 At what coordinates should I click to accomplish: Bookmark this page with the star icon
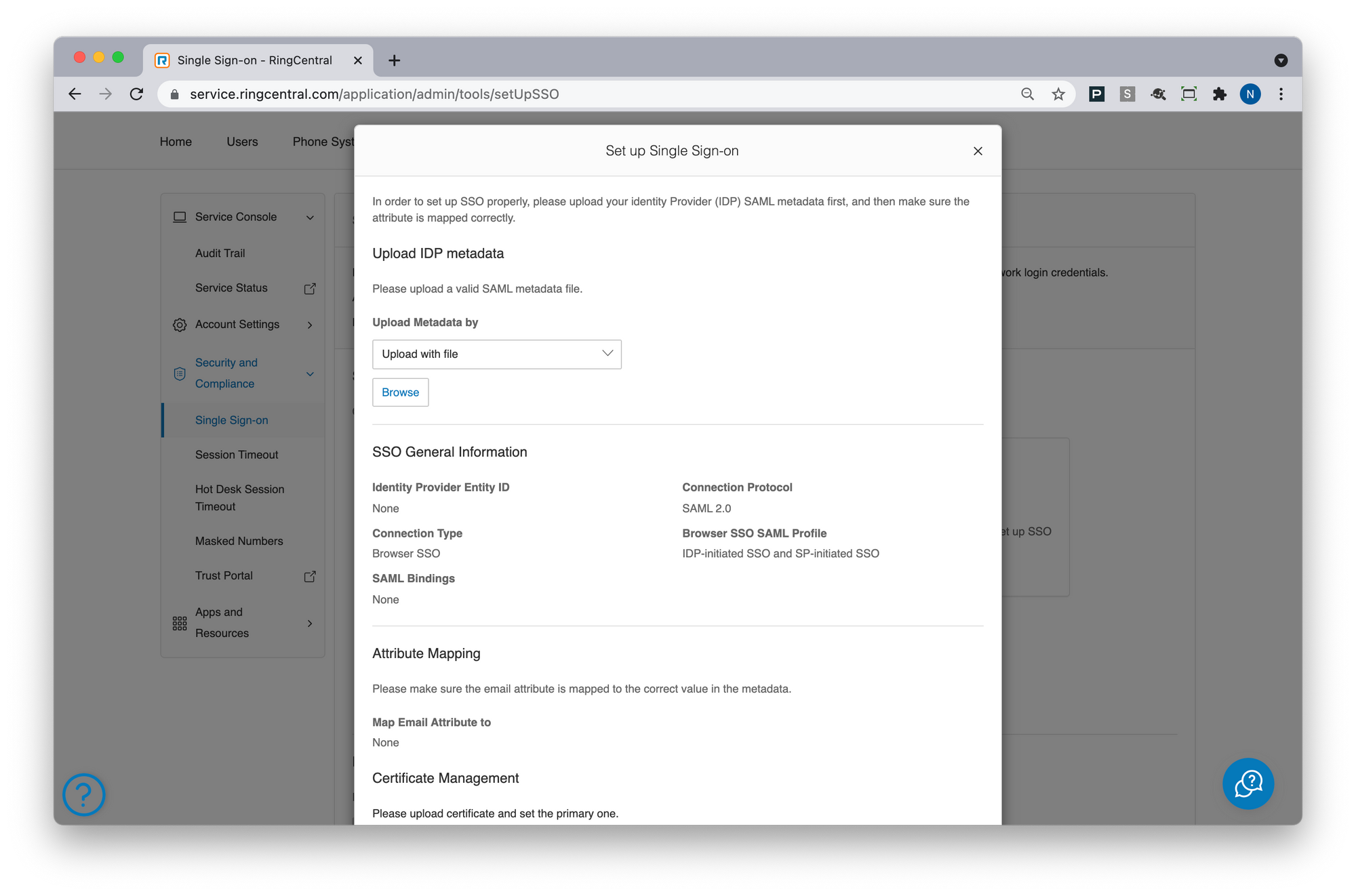[1058, 94]
